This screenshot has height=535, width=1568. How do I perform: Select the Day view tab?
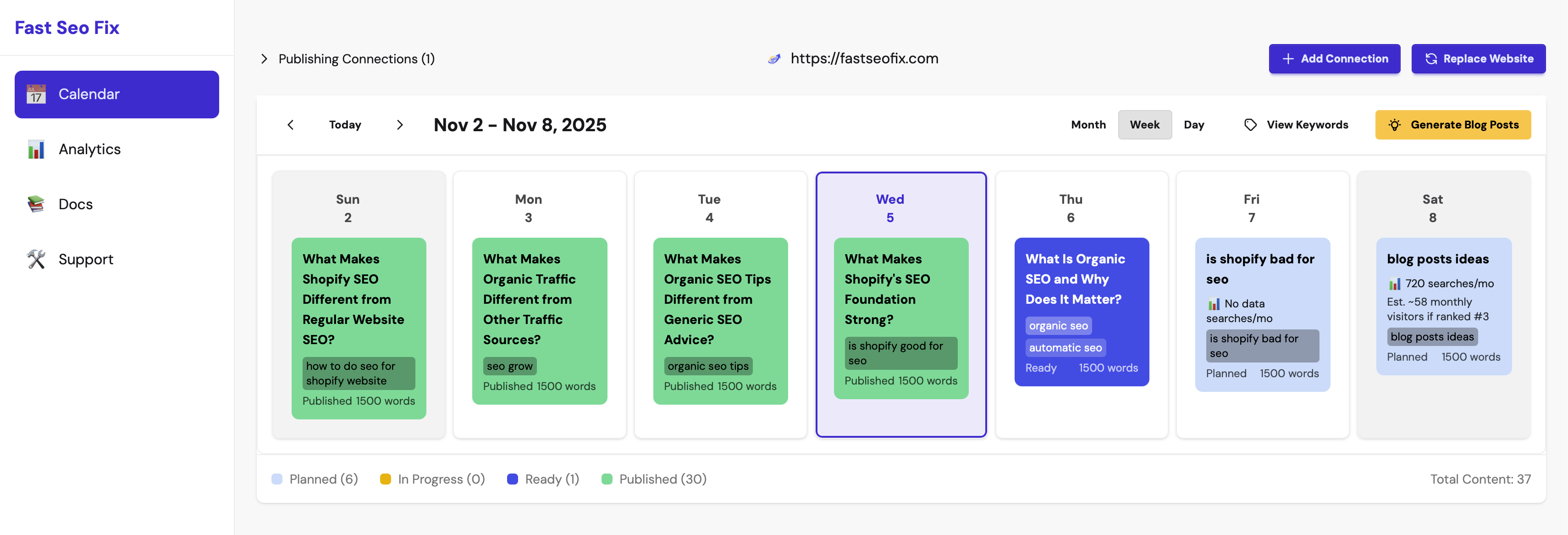(1193, 125)
